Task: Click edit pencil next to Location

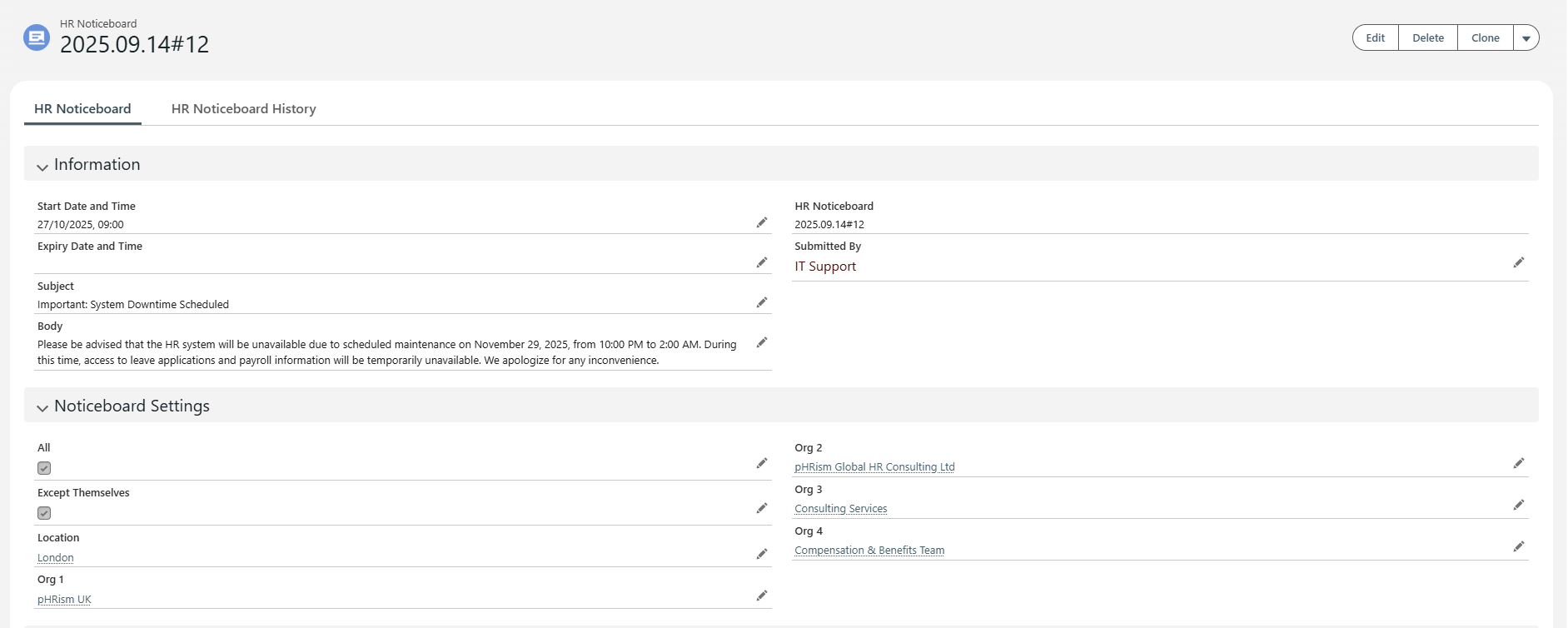Action: (x=761, y=554)
